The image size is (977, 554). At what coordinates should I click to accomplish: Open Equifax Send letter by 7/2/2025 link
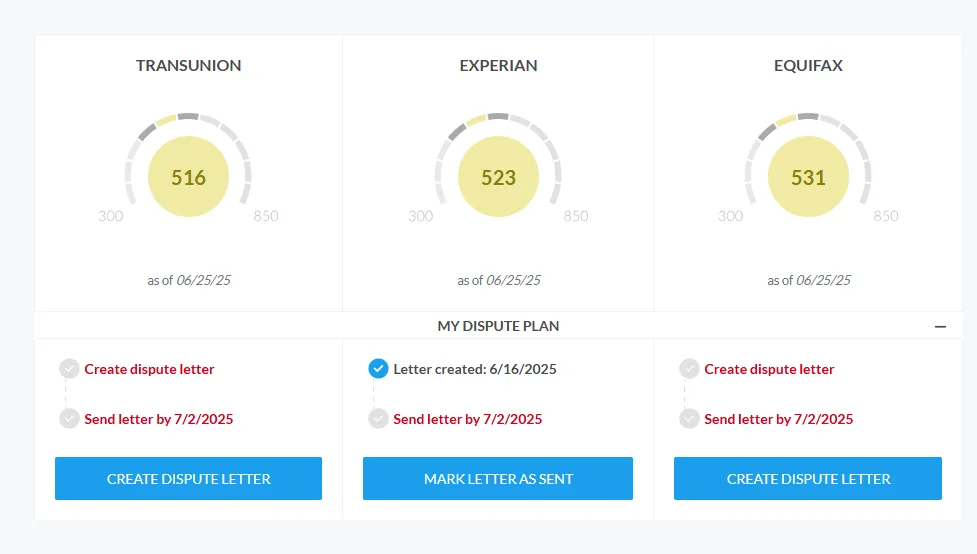[778, 419]
